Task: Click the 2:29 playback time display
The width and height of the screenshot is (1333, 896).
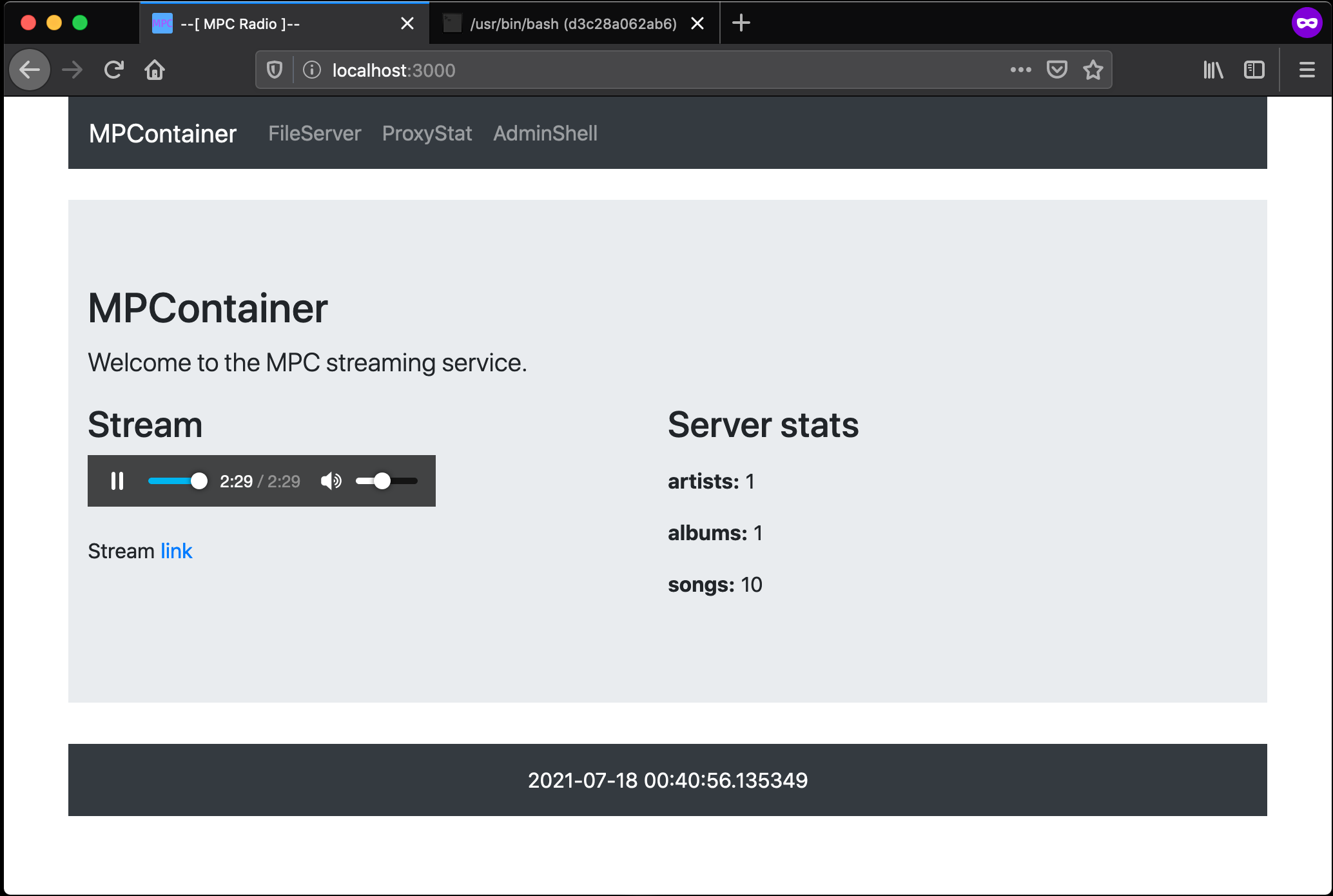Action: 260,482
